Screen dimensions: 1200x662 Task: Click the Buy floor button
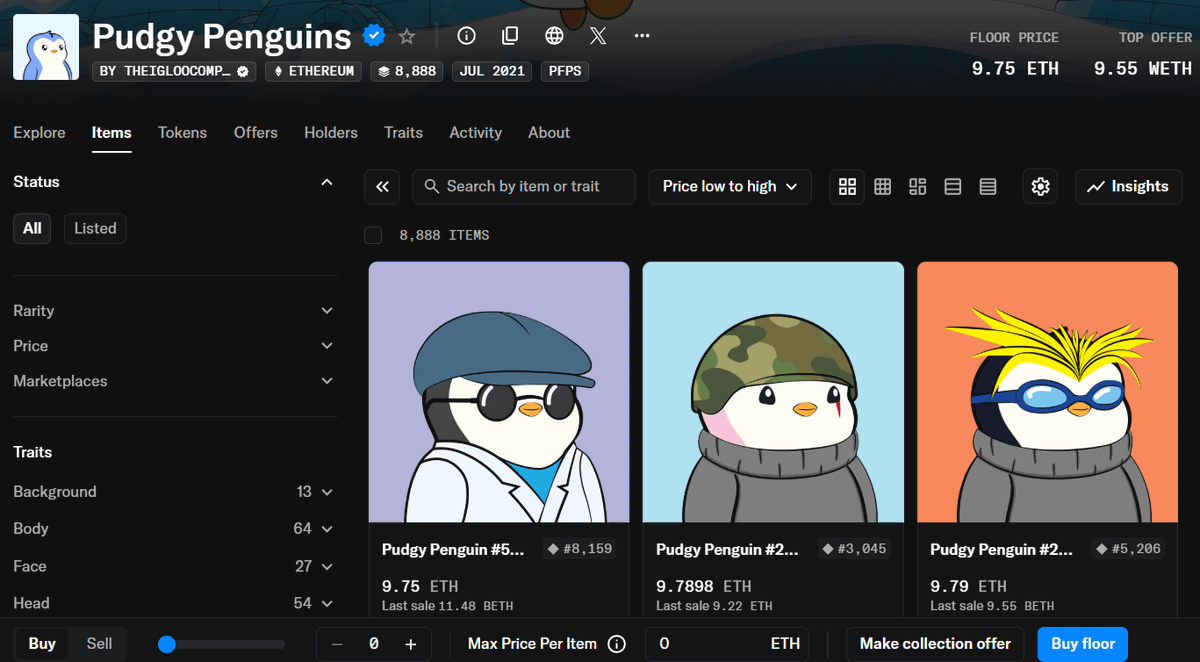point(1083,644)
